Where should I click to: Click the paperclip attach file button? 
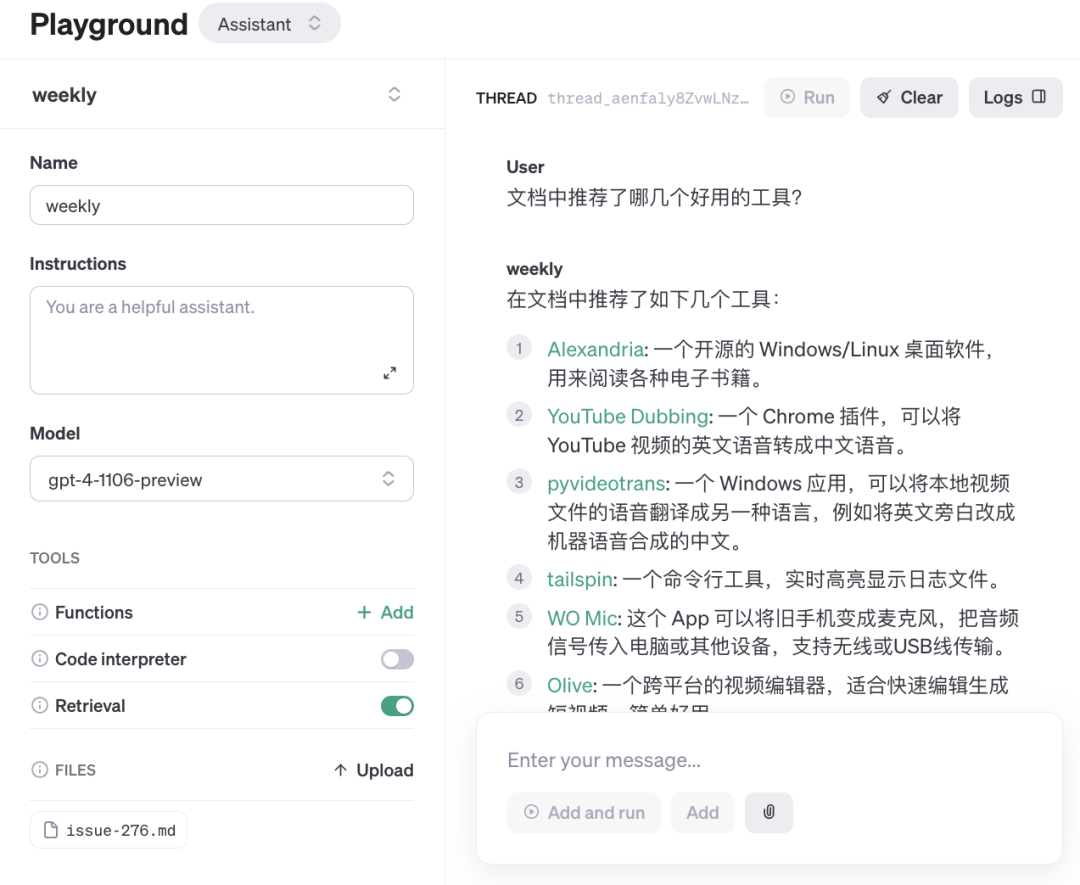coord(769,813)
